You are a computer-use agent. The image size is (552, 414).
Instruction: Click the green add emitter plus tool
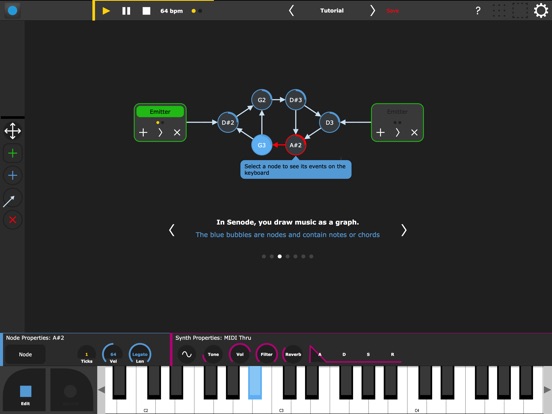click(13, 153)
